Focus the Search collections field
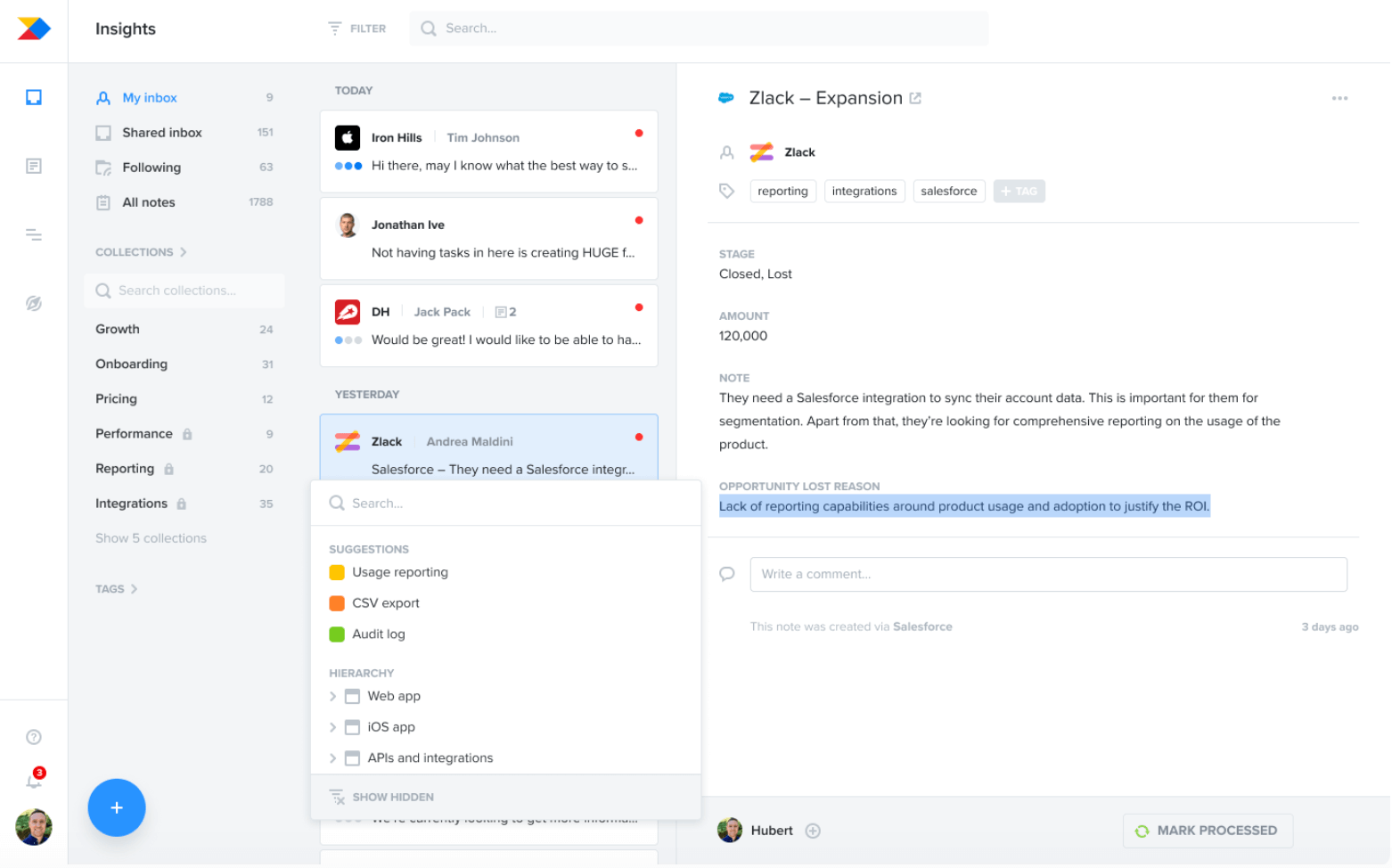Viewport: 1392px width, 868px height. tap(184, 291)
